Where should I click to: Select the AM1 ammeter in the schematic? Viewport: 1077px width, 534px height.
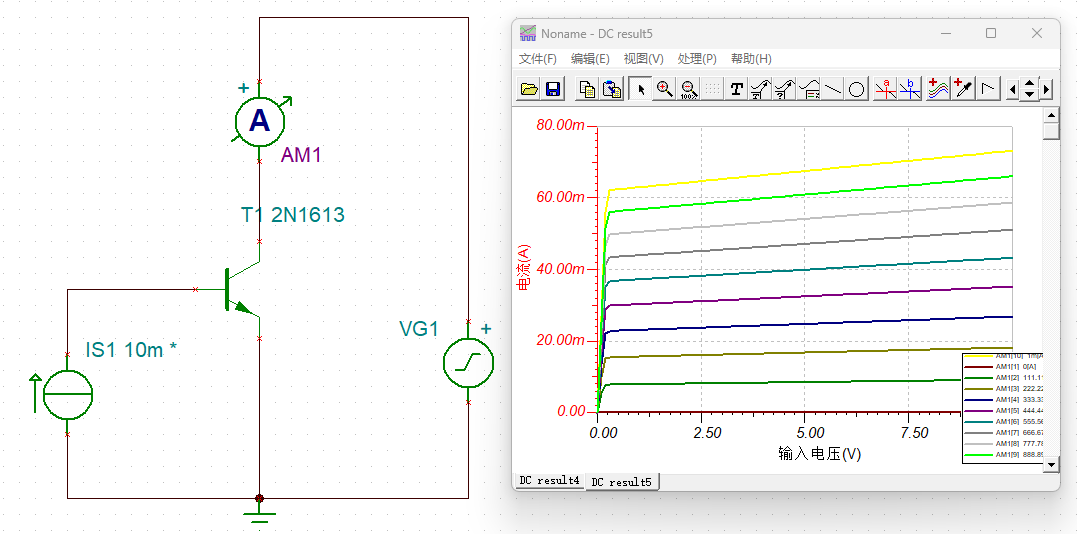pyautogui.click(x=259, y=121)
